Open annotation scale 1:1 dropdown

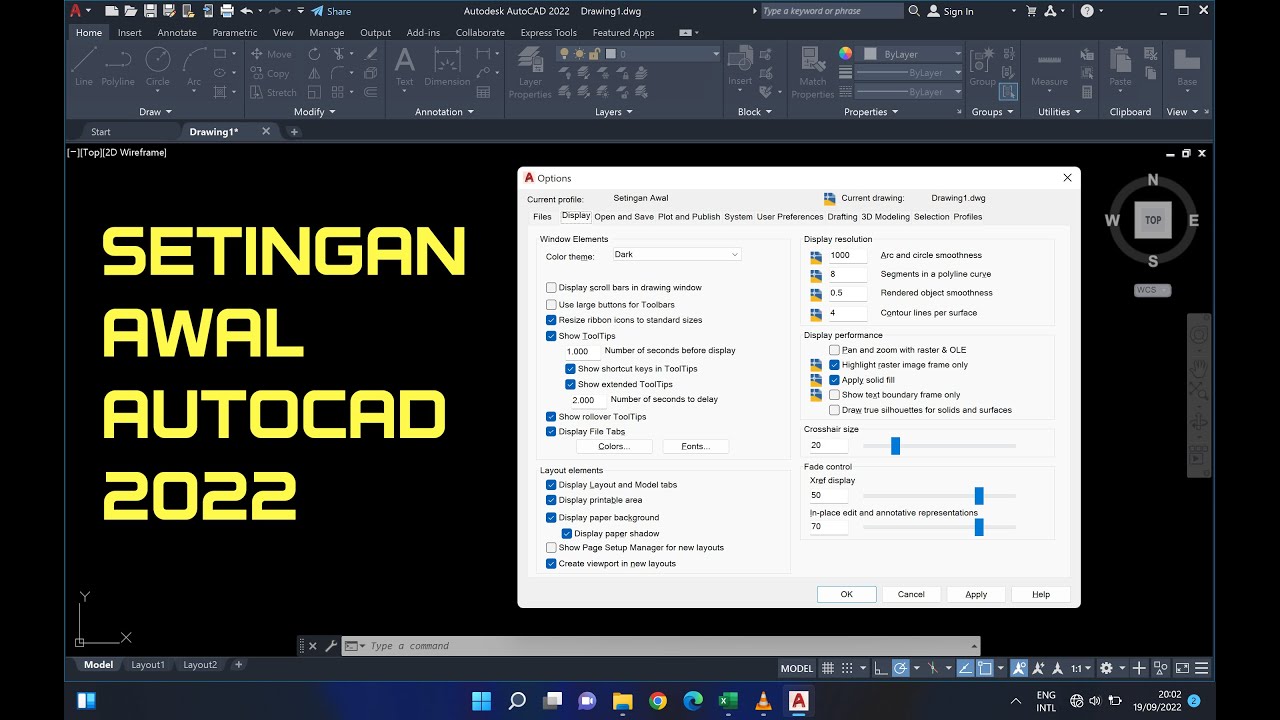(1080, 668)
